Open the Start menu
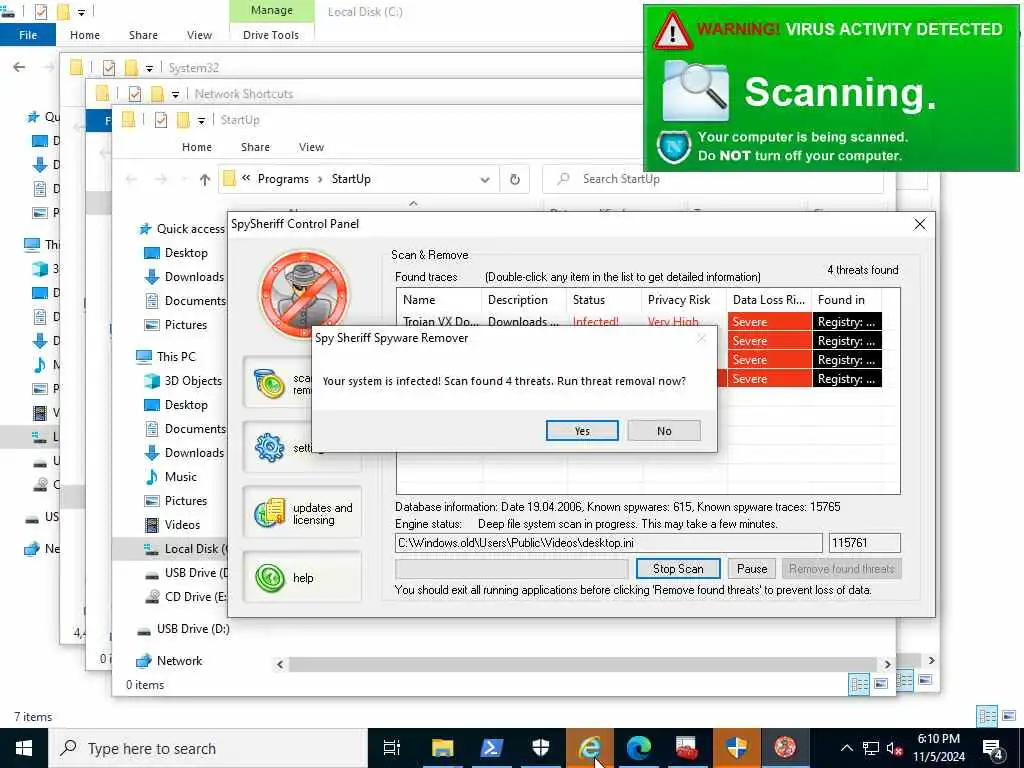The height and width of the screenshot is (768, 1024). coord(24,748)
